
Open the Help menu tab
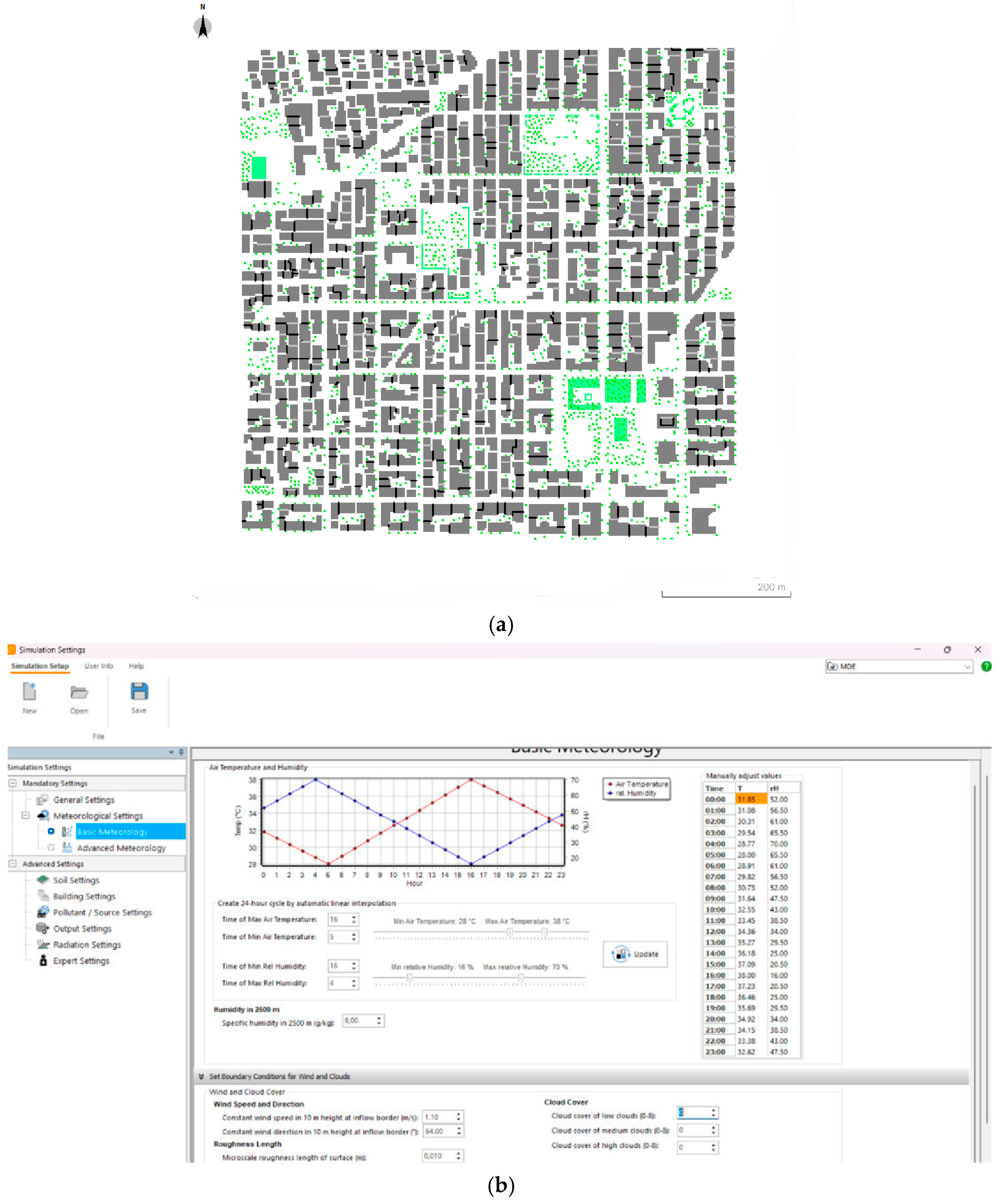(x=136, y=666)
